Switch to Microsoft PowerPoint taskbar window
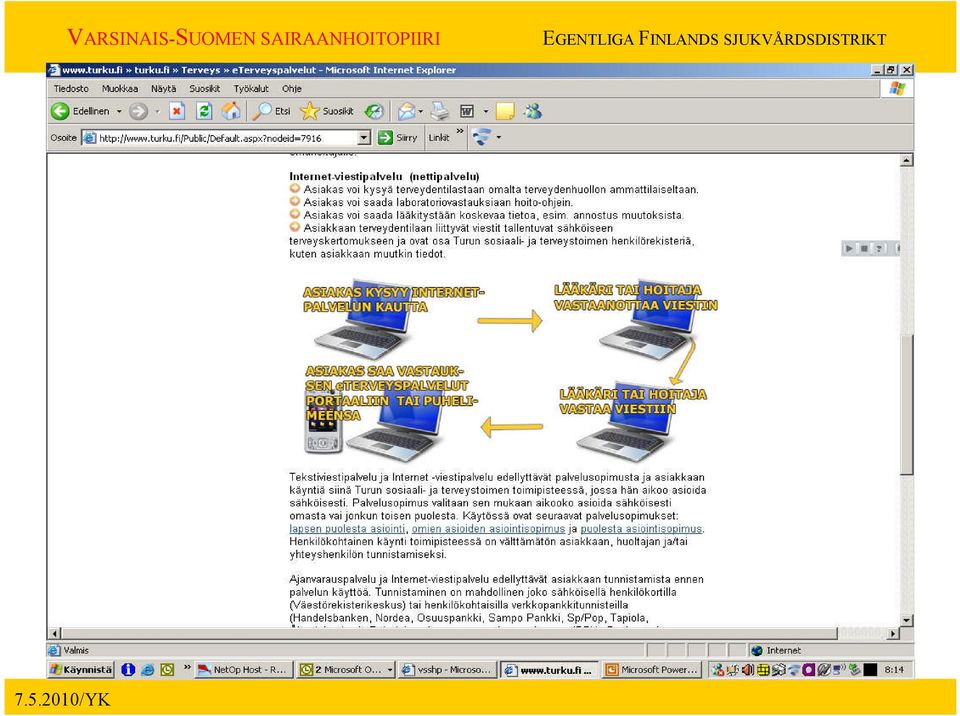 (x=651, y=669)
